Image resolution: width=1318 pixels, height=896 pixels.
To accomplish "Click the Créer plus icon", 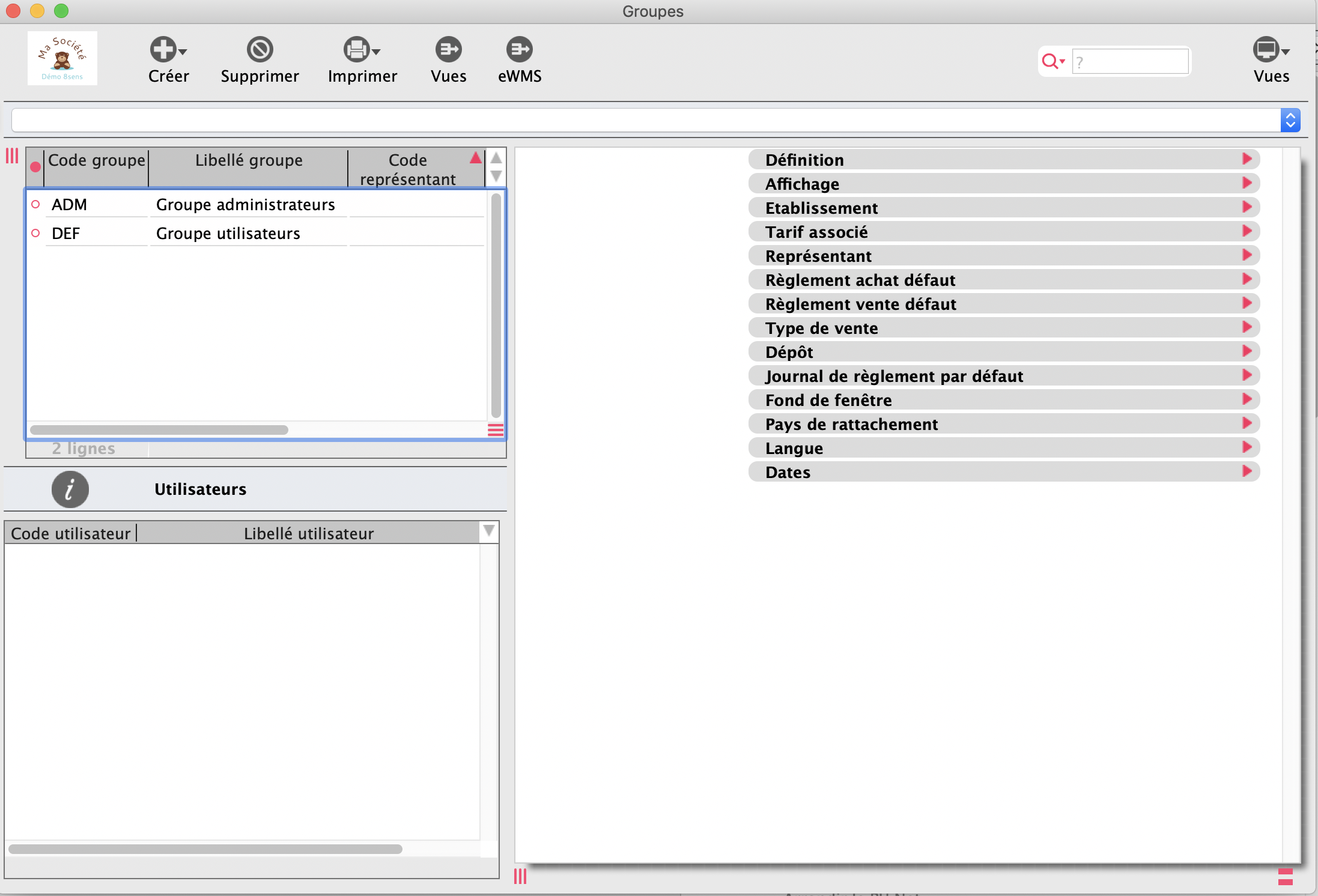I will pos(163,49).
